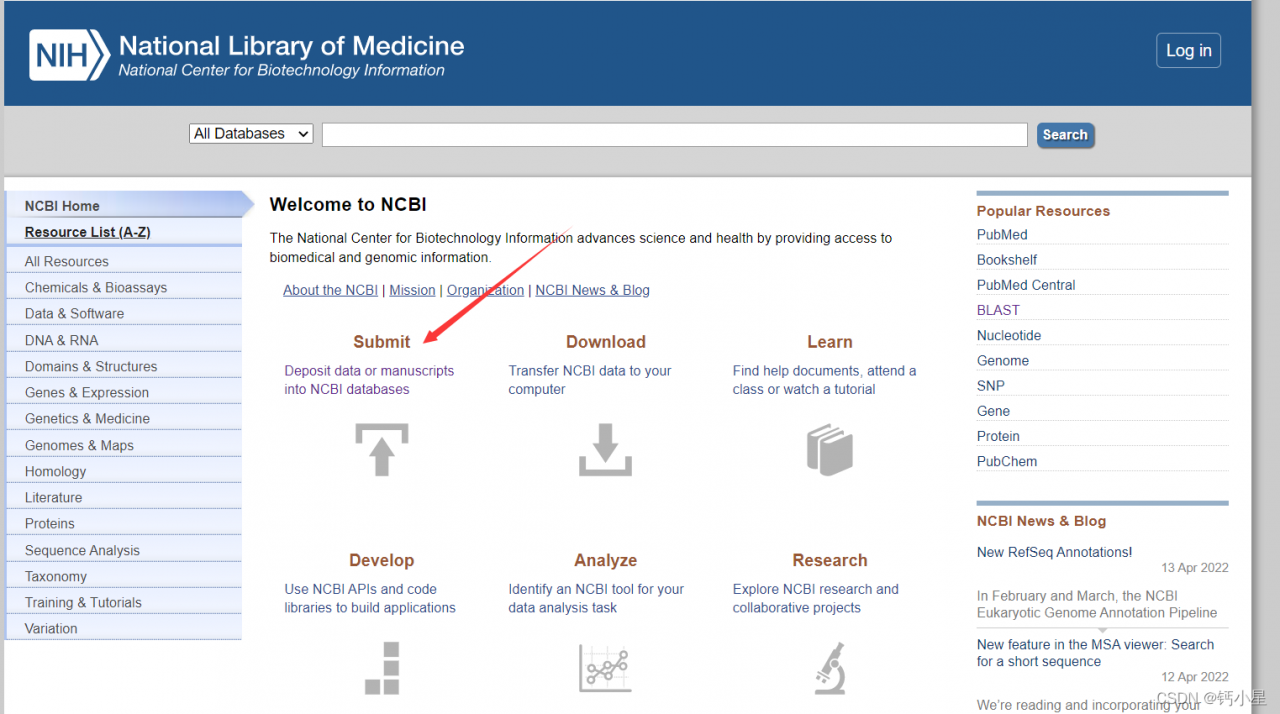The image size is (1280, 714).
Task: Open PubChem resource link
Action: pyautogui.click(x=1007, y=461)
